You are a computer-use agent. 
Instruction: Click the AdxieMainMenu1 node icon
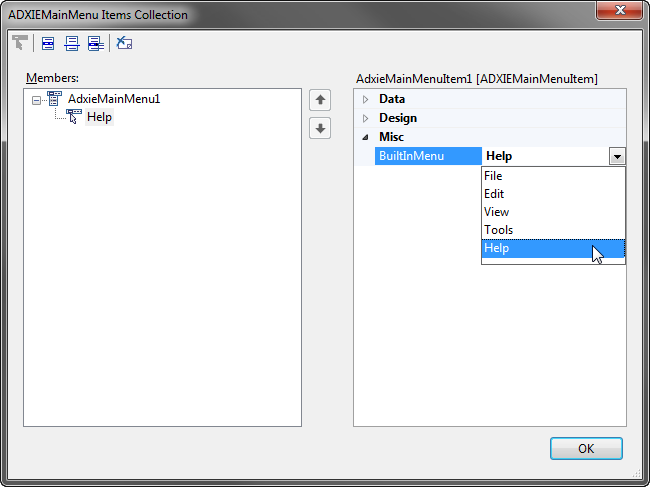click(x=55, y=99)
